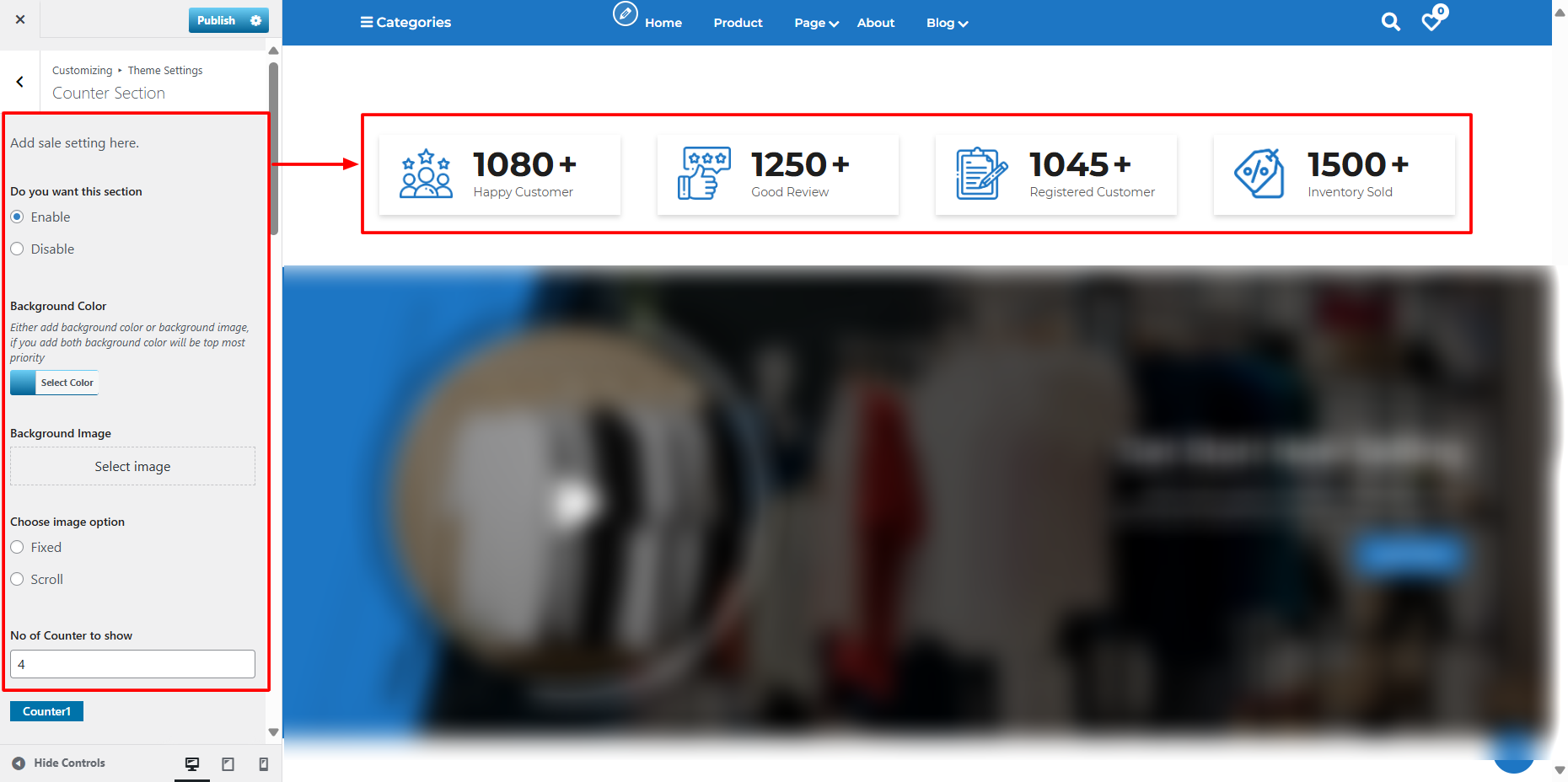Close the customizer with X icon
The width and height of the screenshot is (1568, 782).
click(x=20, y=19)
